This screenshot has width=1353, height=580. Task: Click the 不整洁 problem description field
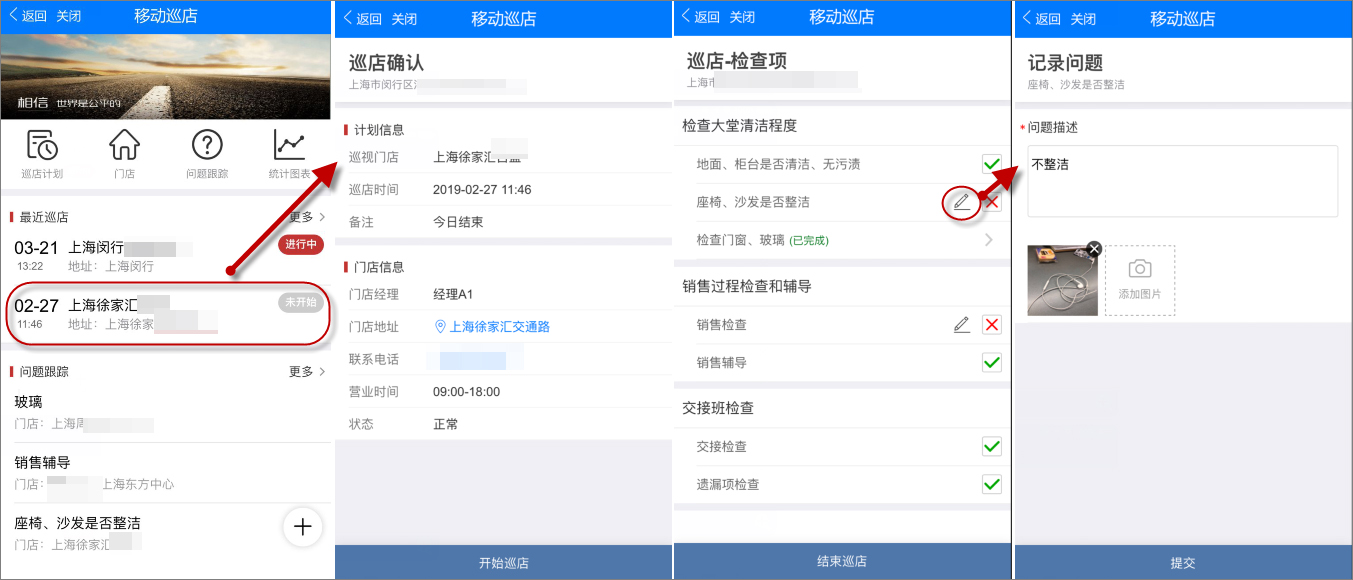[1182, 180]
